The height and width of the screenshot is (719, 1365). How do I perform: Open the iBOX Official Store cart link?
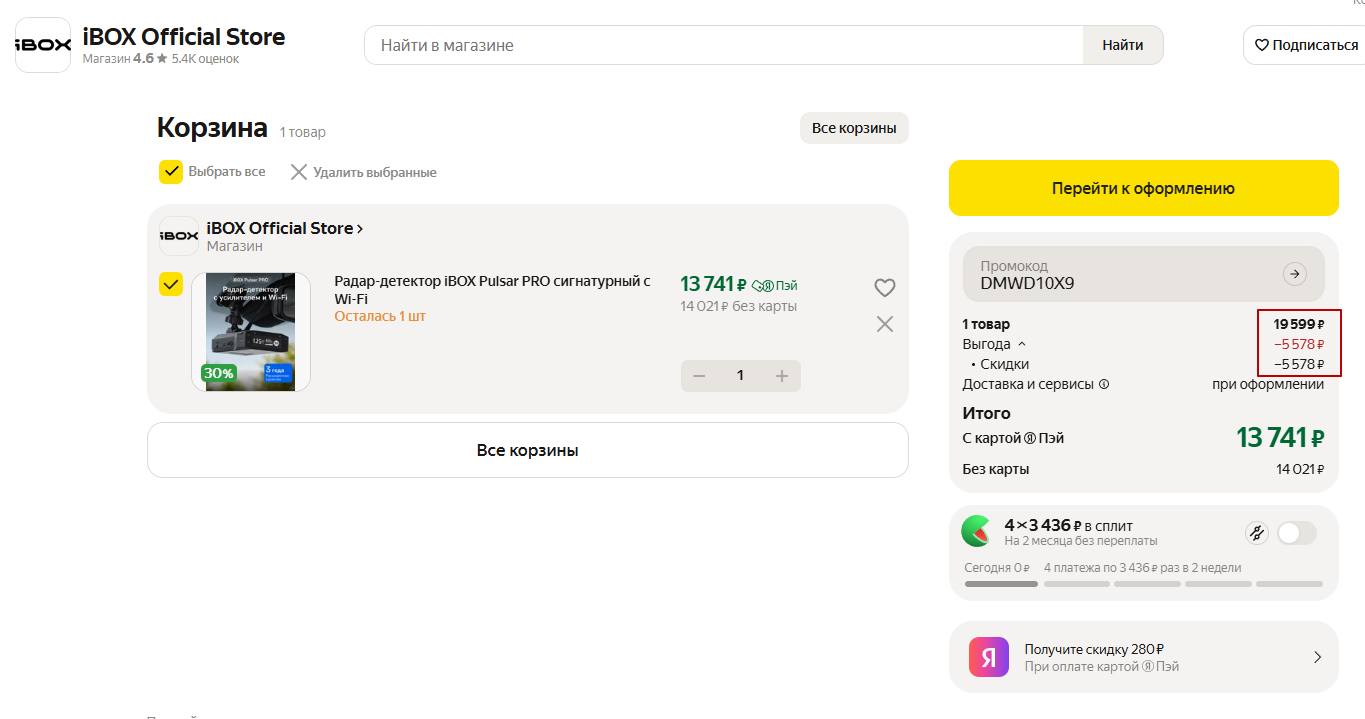[x=284, y=228]
